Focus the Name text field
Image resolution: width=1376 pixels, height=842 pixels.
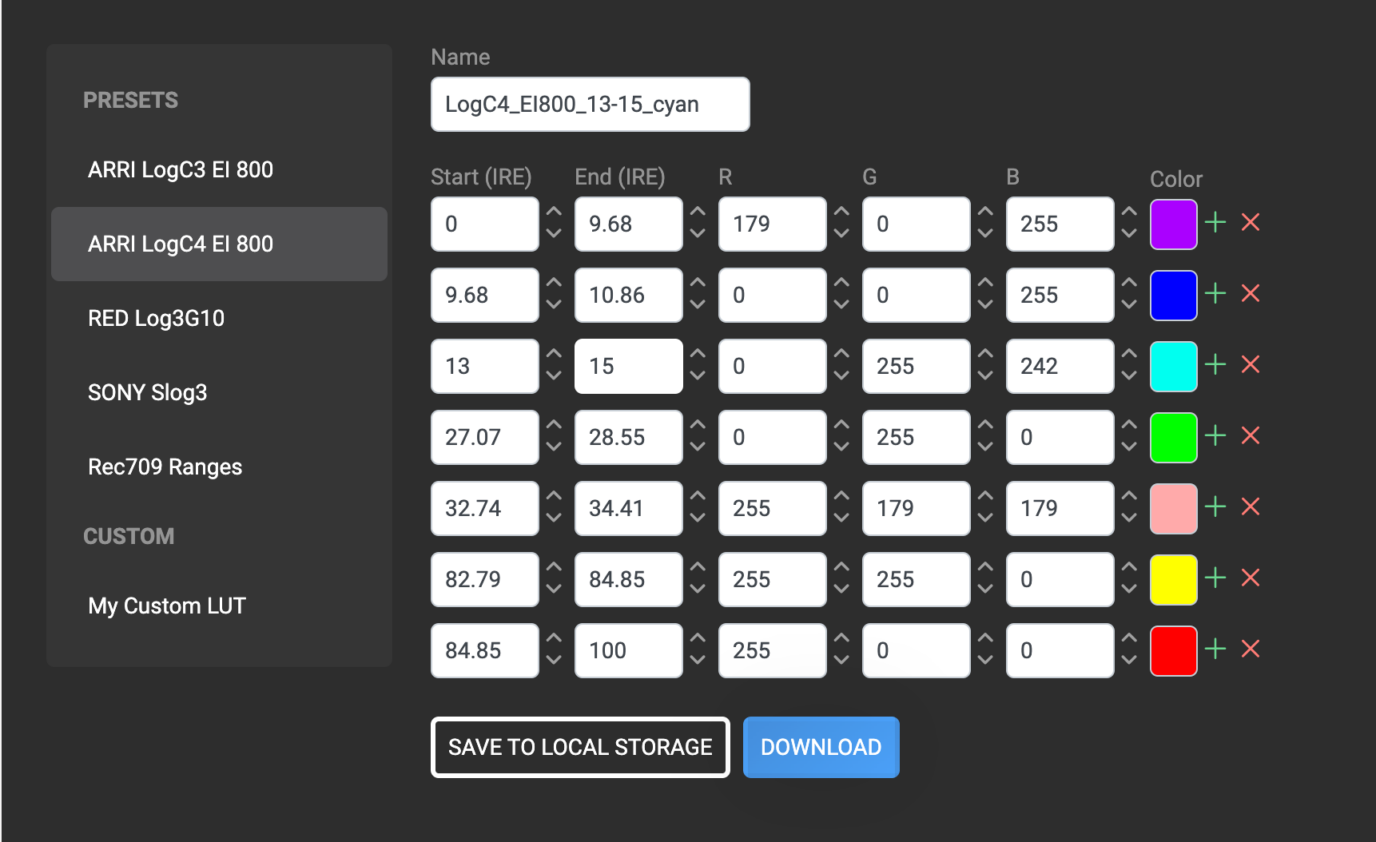pyautogui.click(x=590, y=104)
